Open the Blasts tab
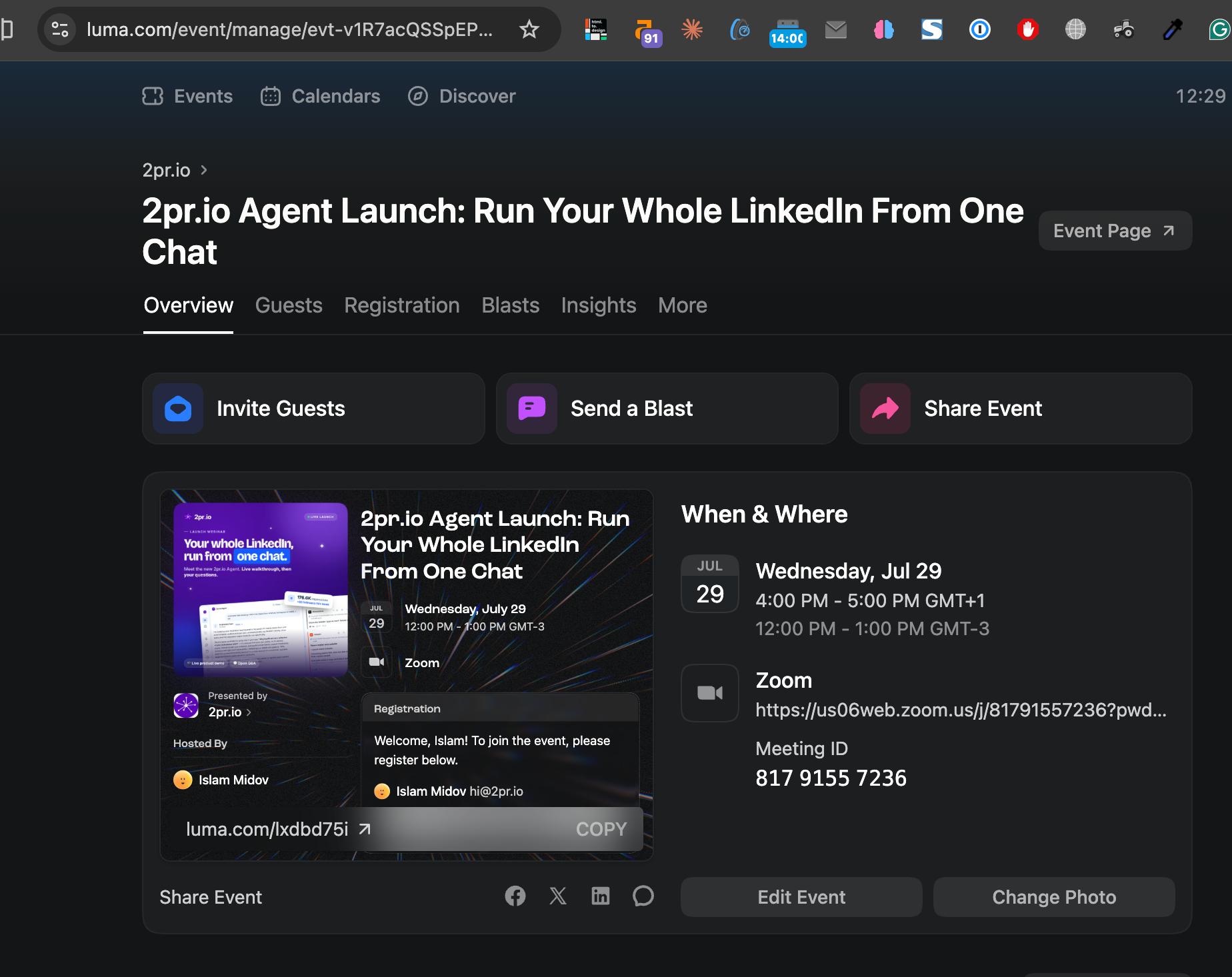 pos(511,305)
